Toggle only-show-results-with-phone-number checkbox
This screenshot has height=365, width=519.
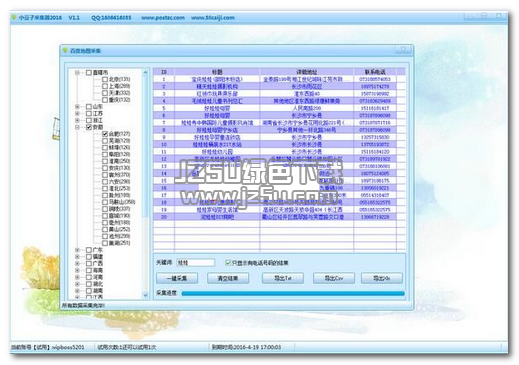[228, 263]
